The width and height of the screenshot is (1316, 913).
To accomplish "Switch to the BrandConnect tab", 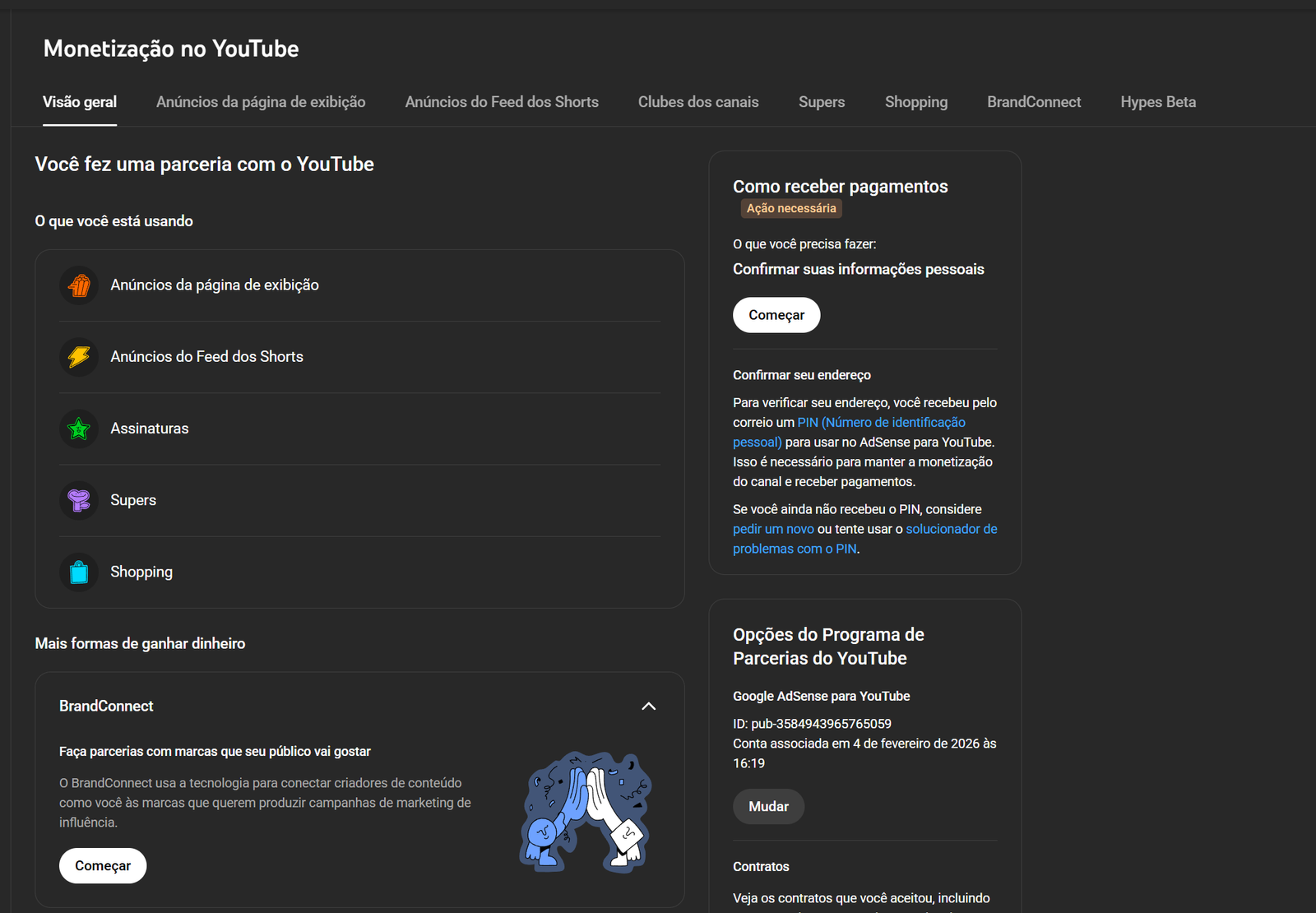I will click(1034, 102).
